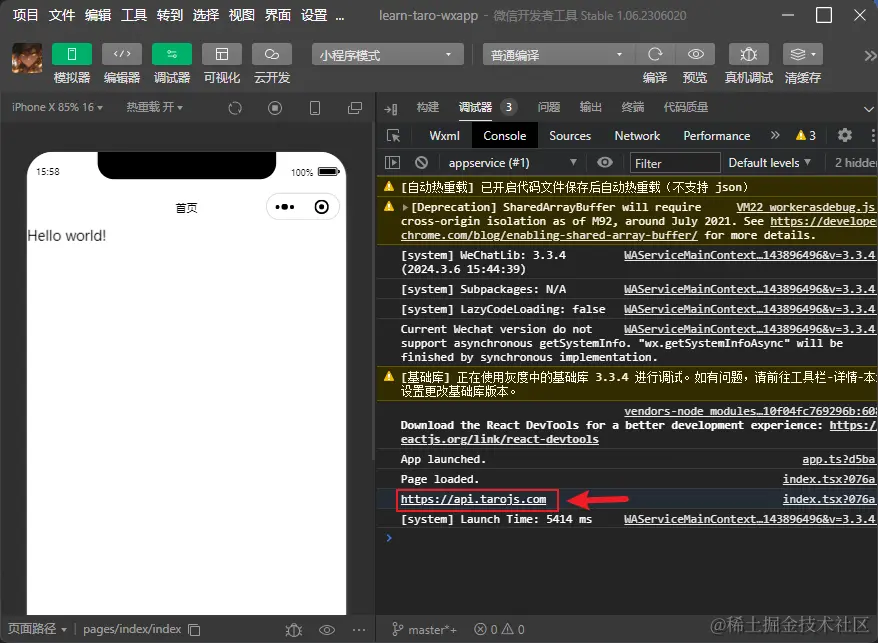
Task: Open the 可视化 visual panel
Action: pos(222,54)
